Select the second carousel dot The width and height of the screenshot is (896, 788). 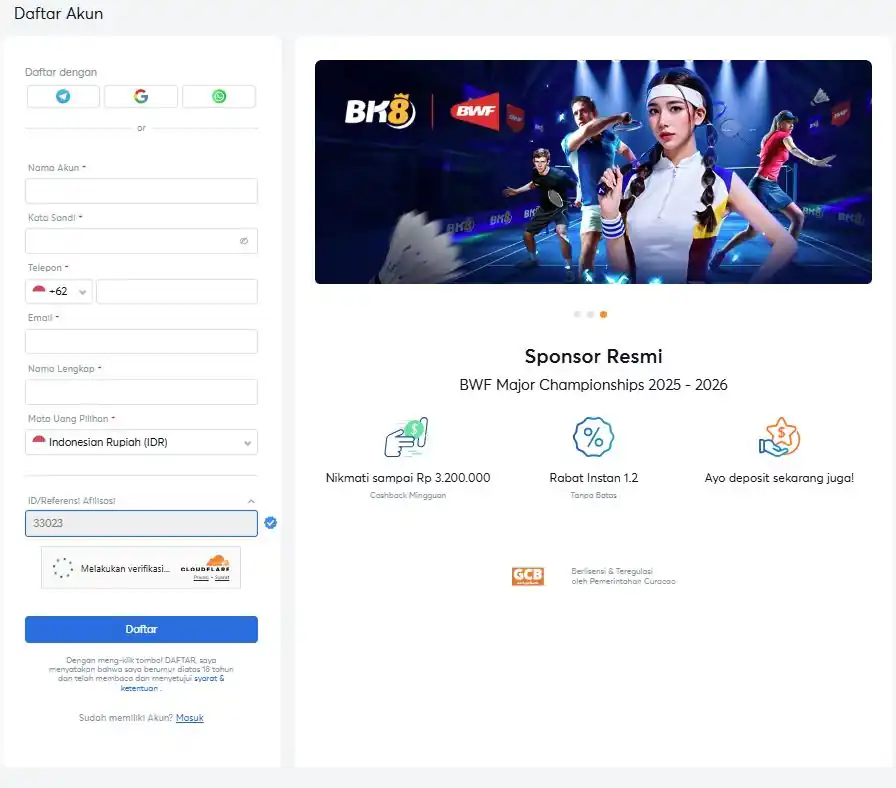pyautogui.click(x=590, y=314)
